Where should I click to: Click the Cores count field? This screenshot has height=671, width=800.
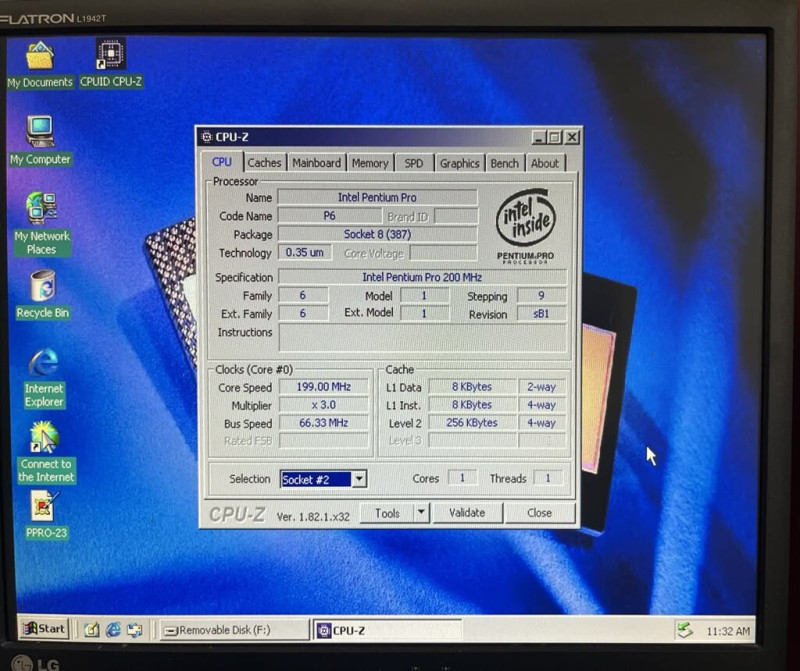click(x=462, y=478)
